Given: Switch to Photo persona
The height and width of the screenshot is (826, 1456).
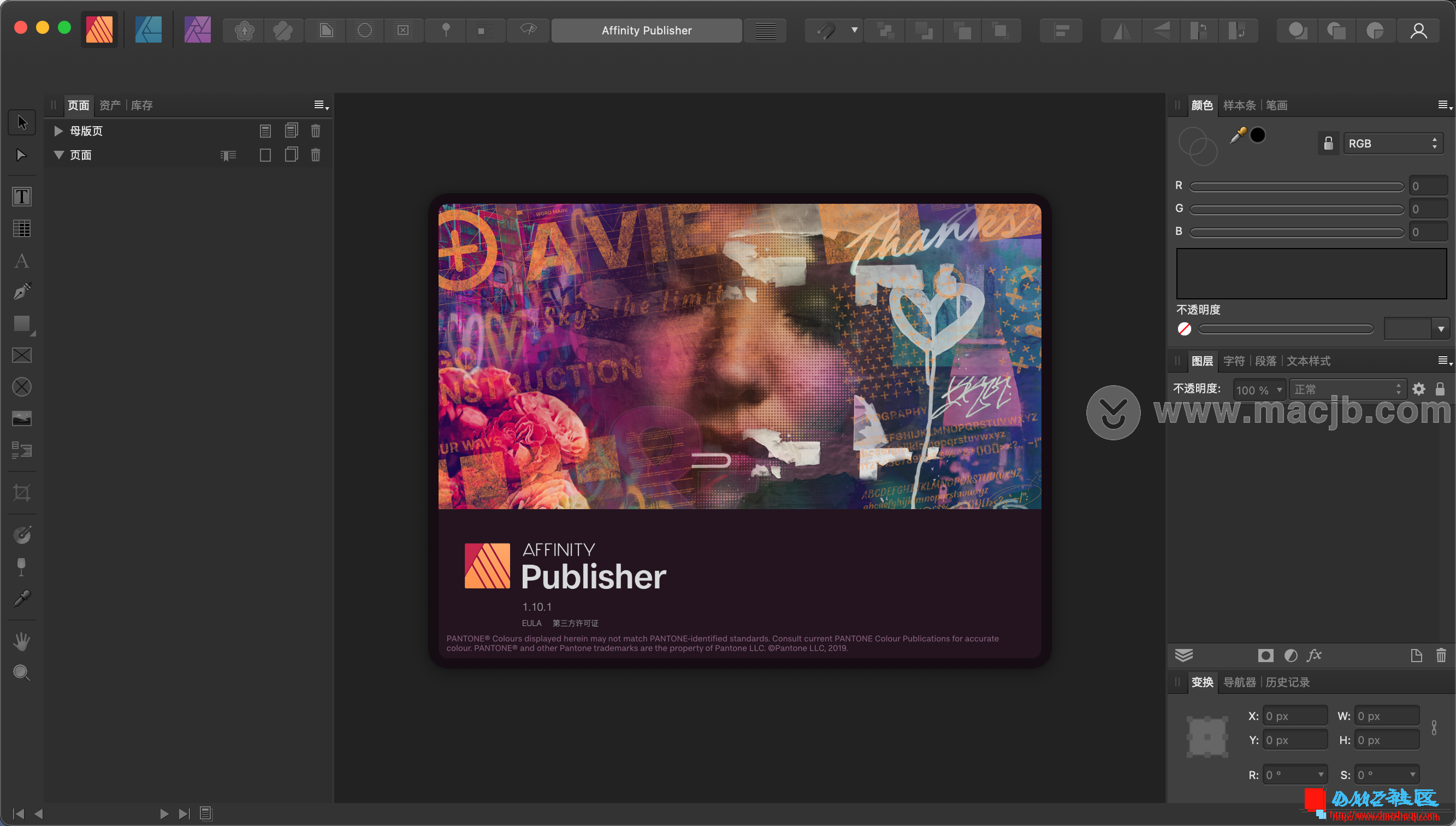Looking at the screenshot, I should click(197, 29).
